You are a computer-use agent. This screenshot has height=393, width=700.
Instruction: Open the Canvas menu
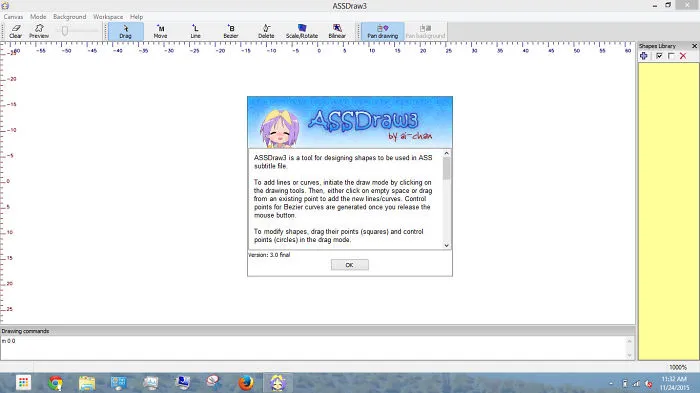click(x=13, y=17)
